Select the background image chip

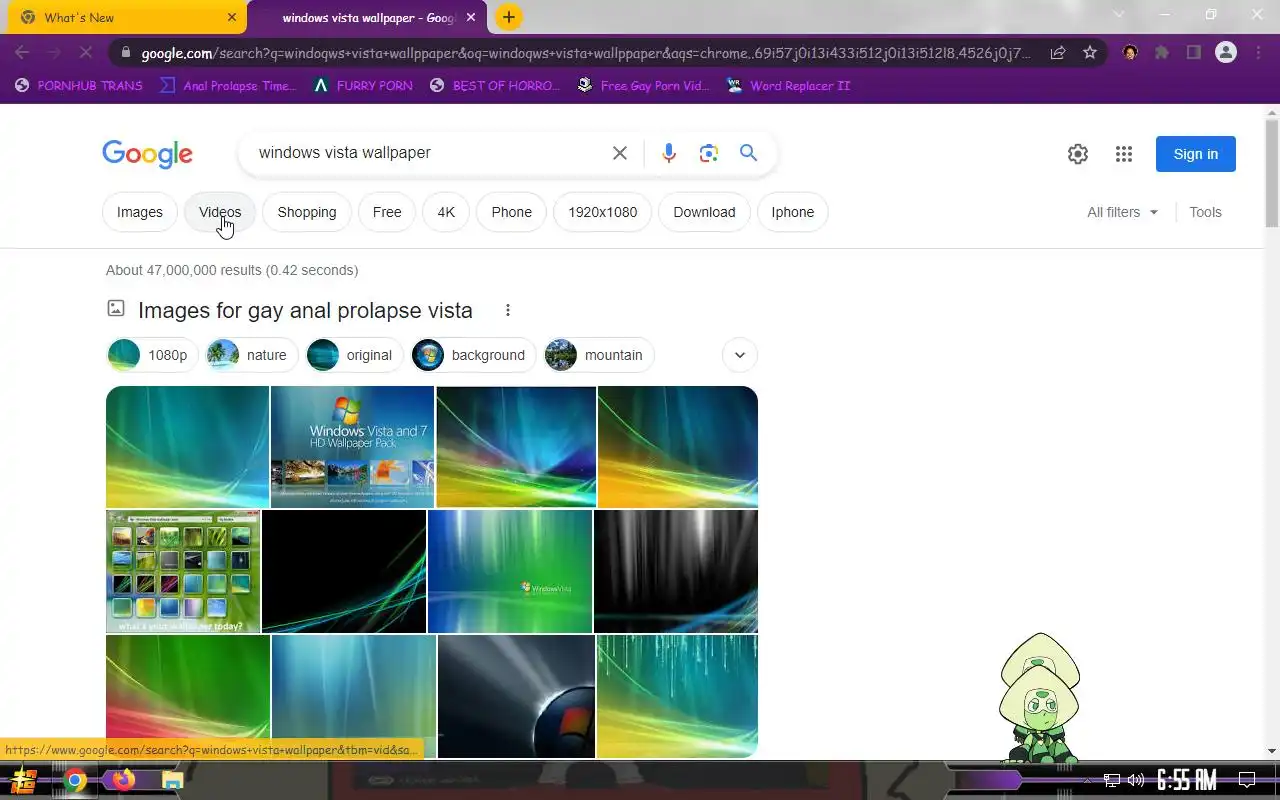(474, 355)
